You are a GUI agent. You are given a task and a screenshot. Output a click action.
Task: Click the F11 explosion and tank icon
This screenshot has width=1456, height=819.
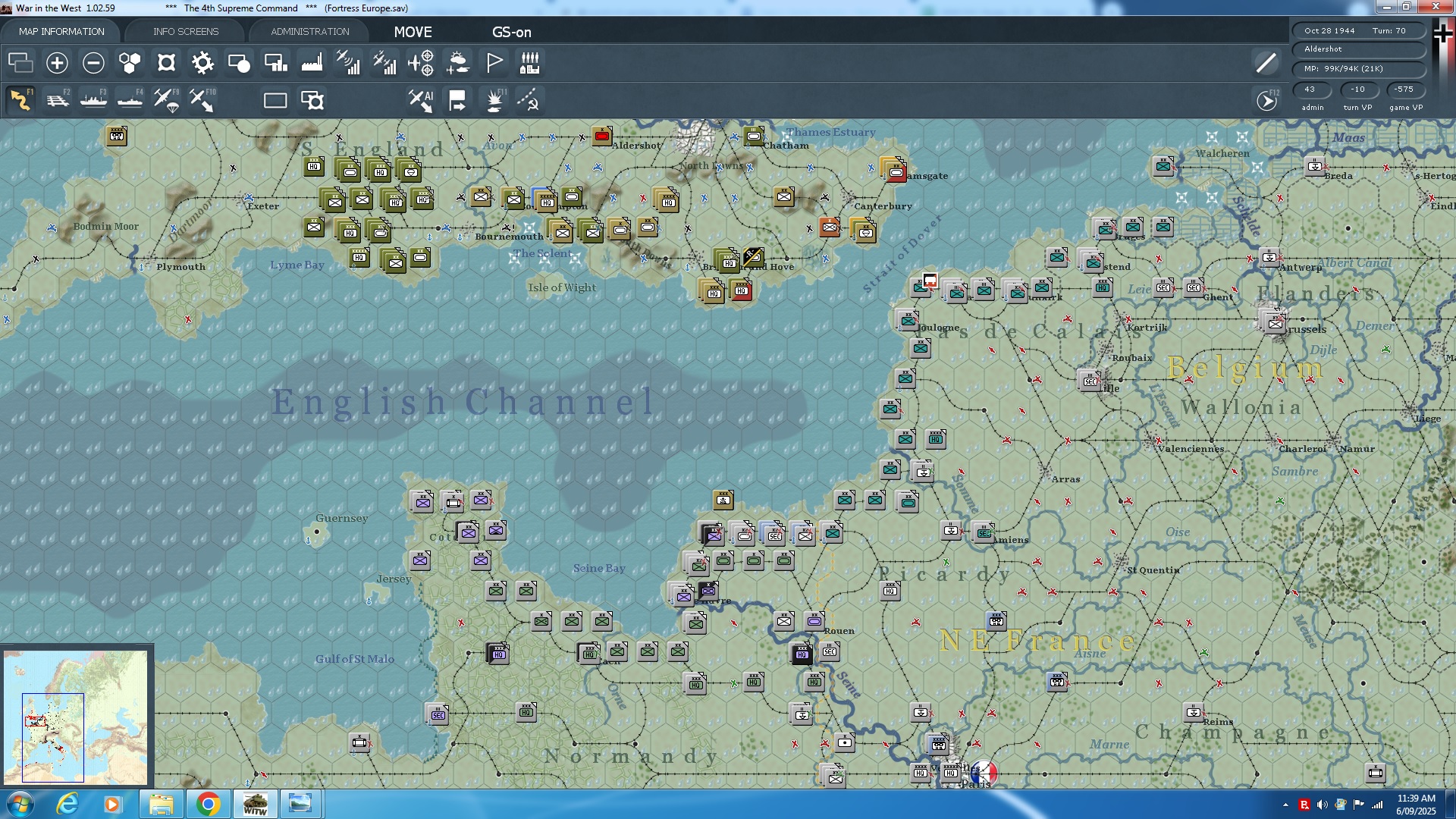pyautogui.click(x=495, y=100)
